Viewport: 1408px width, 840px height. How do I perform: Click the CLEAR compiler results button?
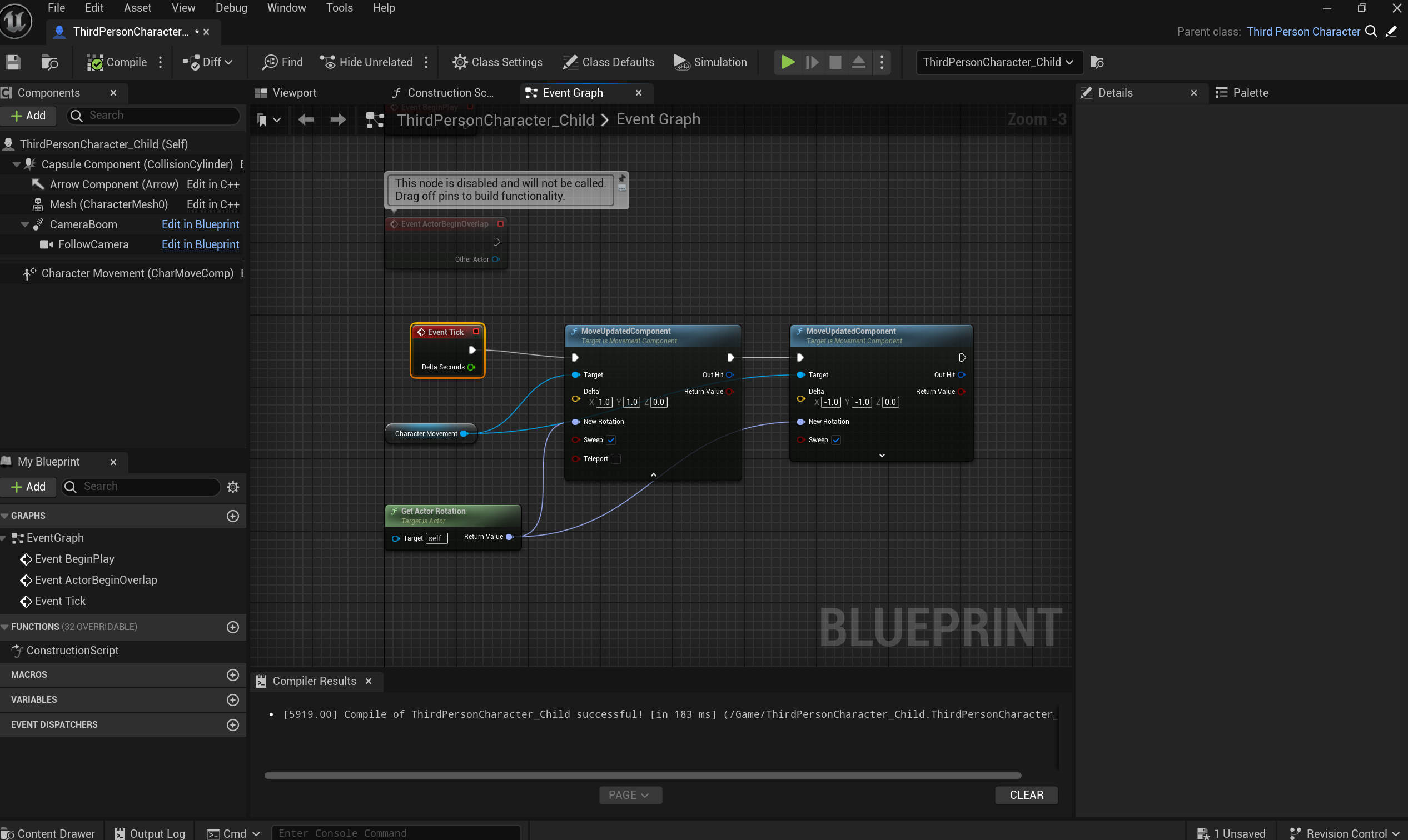(1026, 794)
